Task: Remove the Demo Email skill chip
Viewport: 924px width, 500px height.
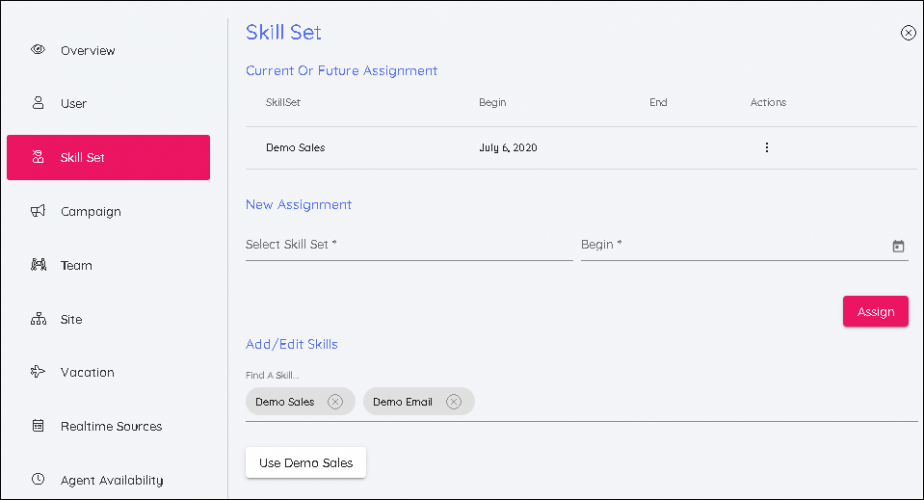Action: 453,402
